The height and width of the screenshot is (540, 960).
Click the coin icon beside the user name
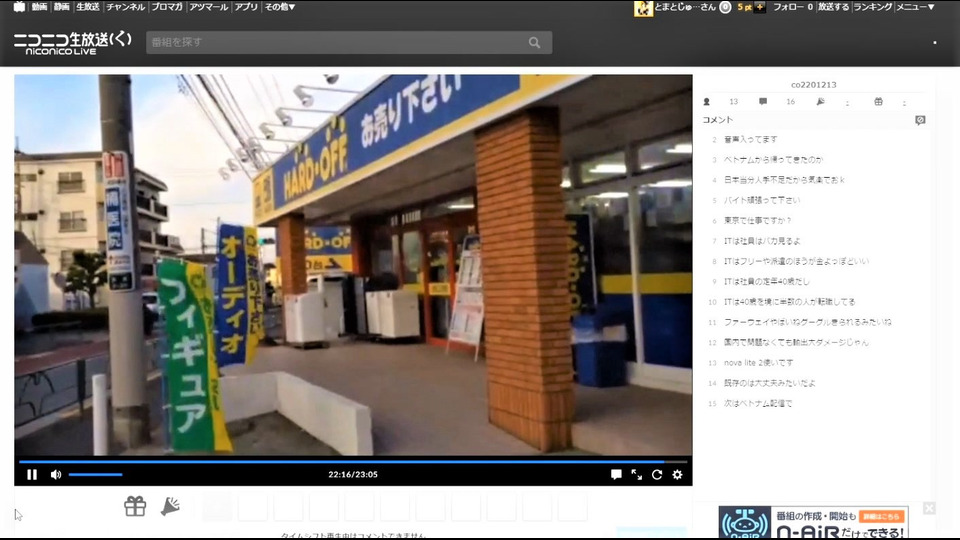726,7
